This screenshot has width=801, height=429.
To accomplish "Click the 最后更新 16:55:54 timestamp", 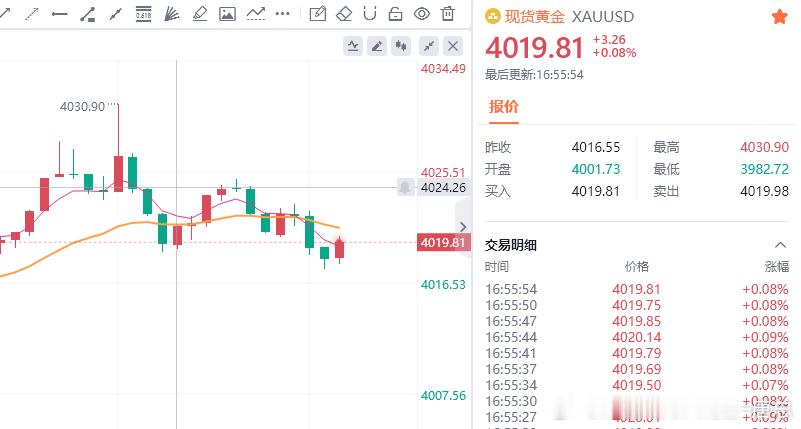I will pyautogui.click(x=534, y=75).
